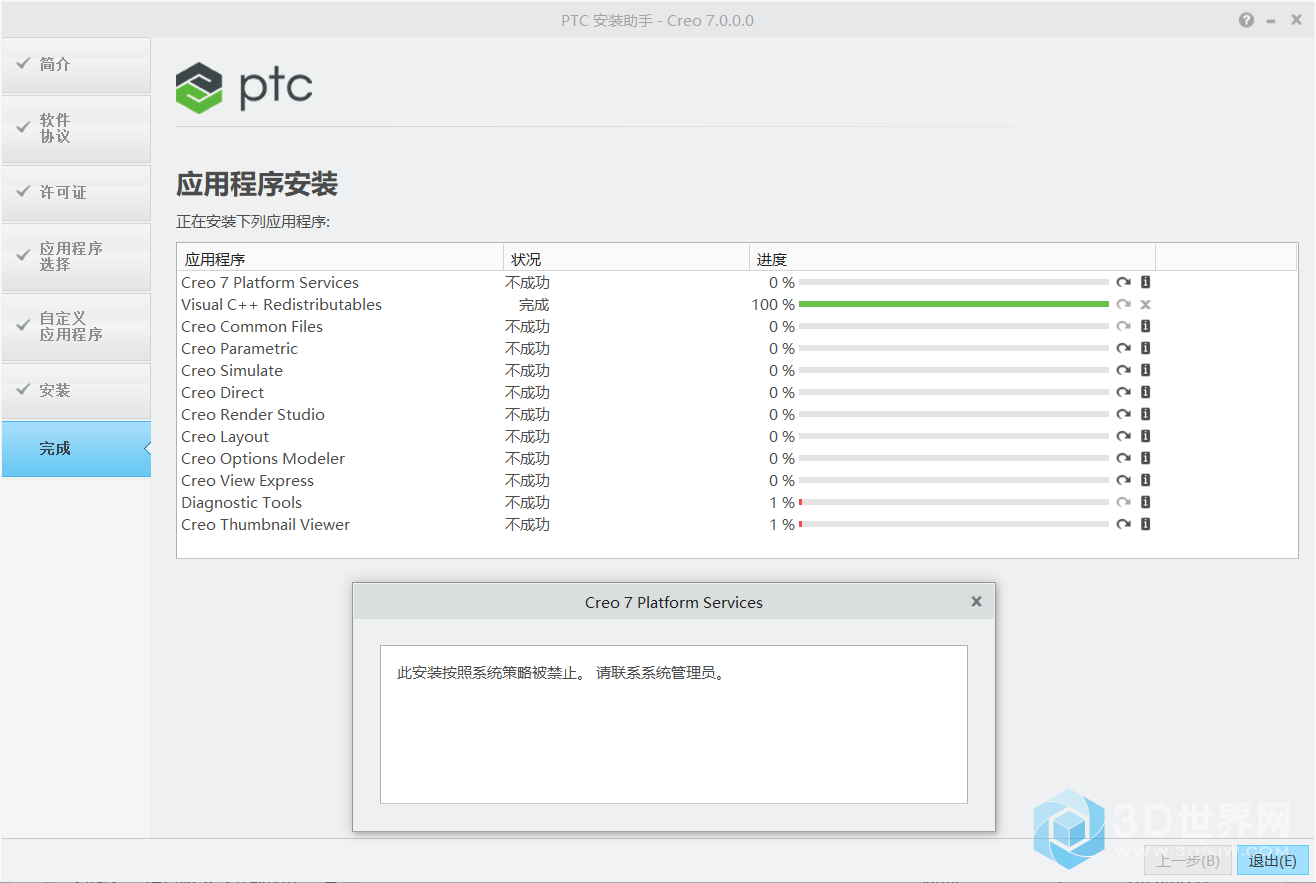Select the Creo Parametric row name
The width and height of the screenshot is (1316, 883).
(x=239, y=349)
